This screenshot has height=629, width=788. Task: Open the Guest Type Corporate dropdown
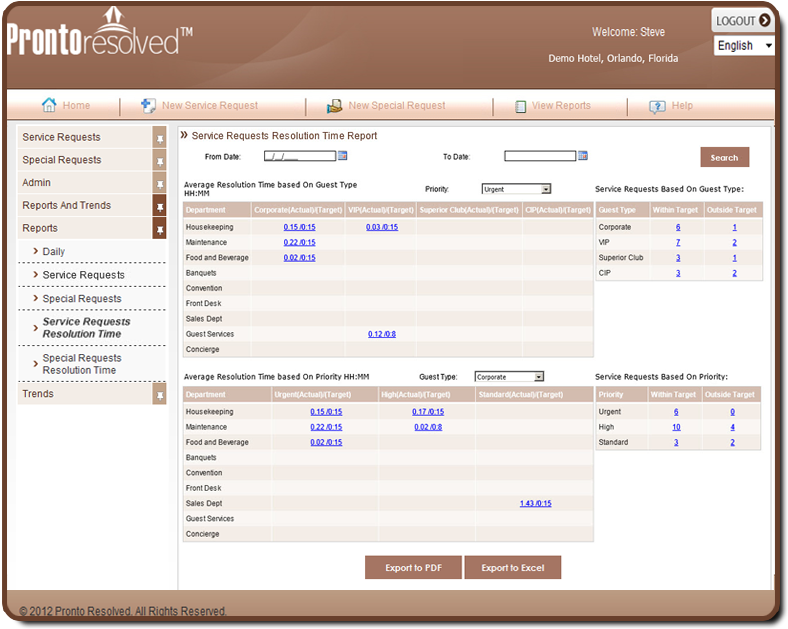(509, 377)
